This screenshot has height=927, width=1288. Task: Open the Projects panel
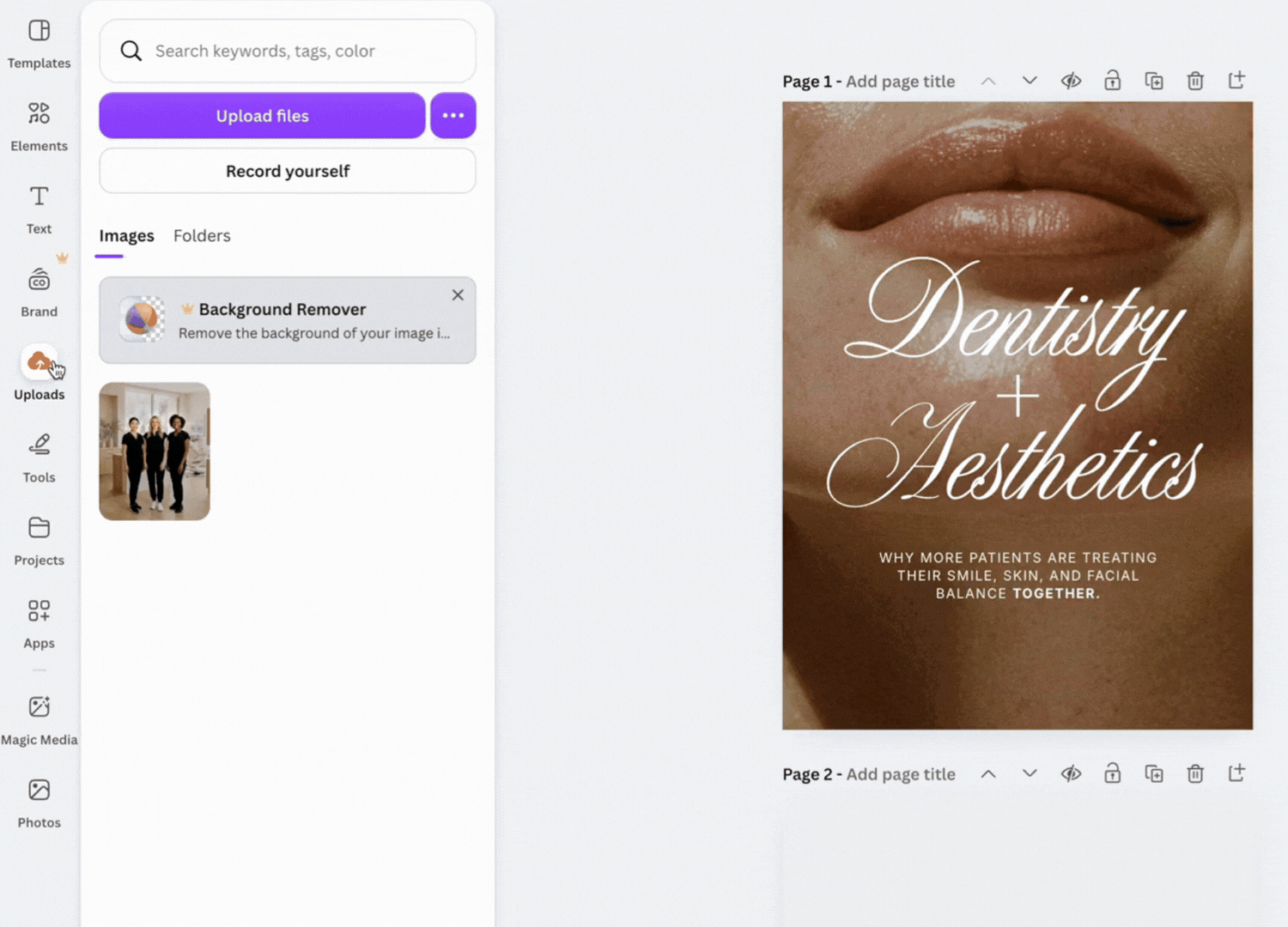[x=39, y=541]
